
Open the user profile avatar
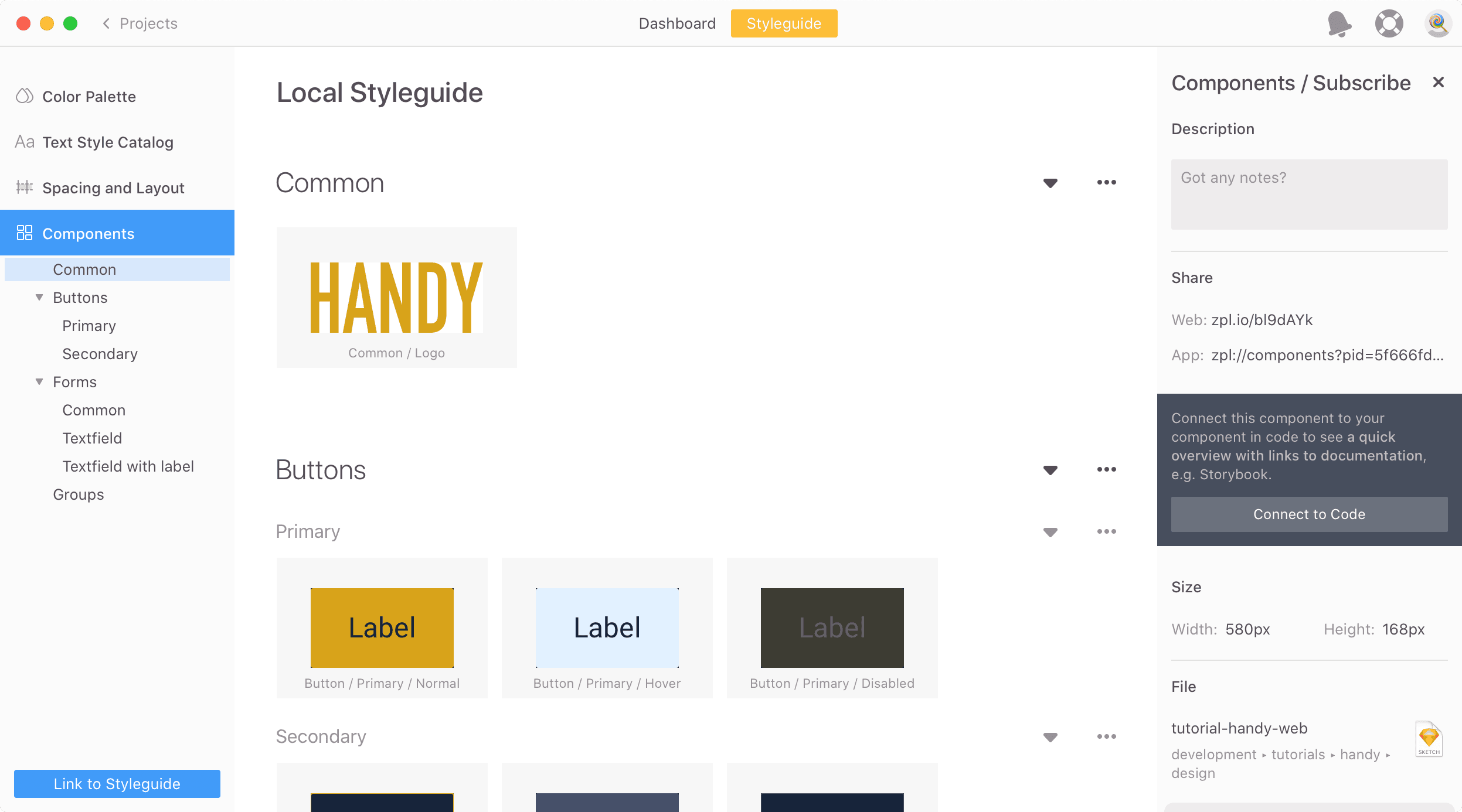[x=1438, y=24]
